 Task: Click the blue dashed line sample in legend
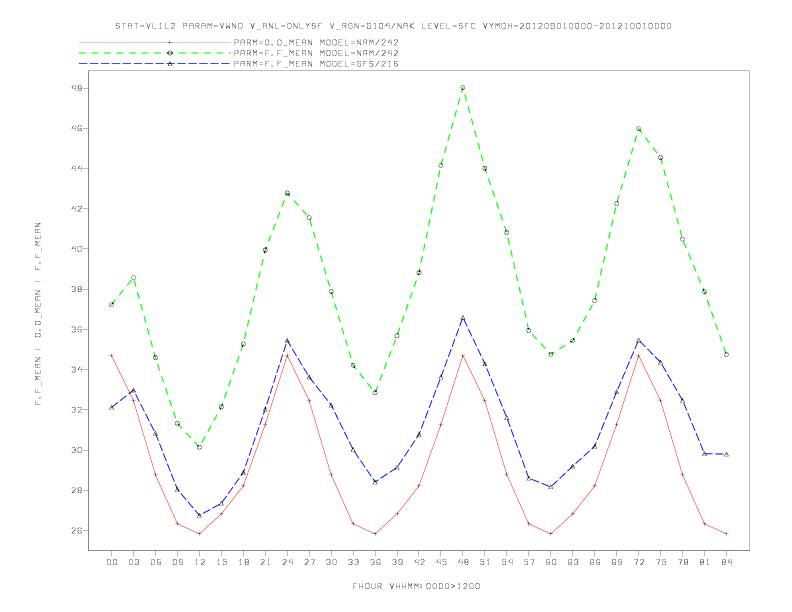coord(155,64)
